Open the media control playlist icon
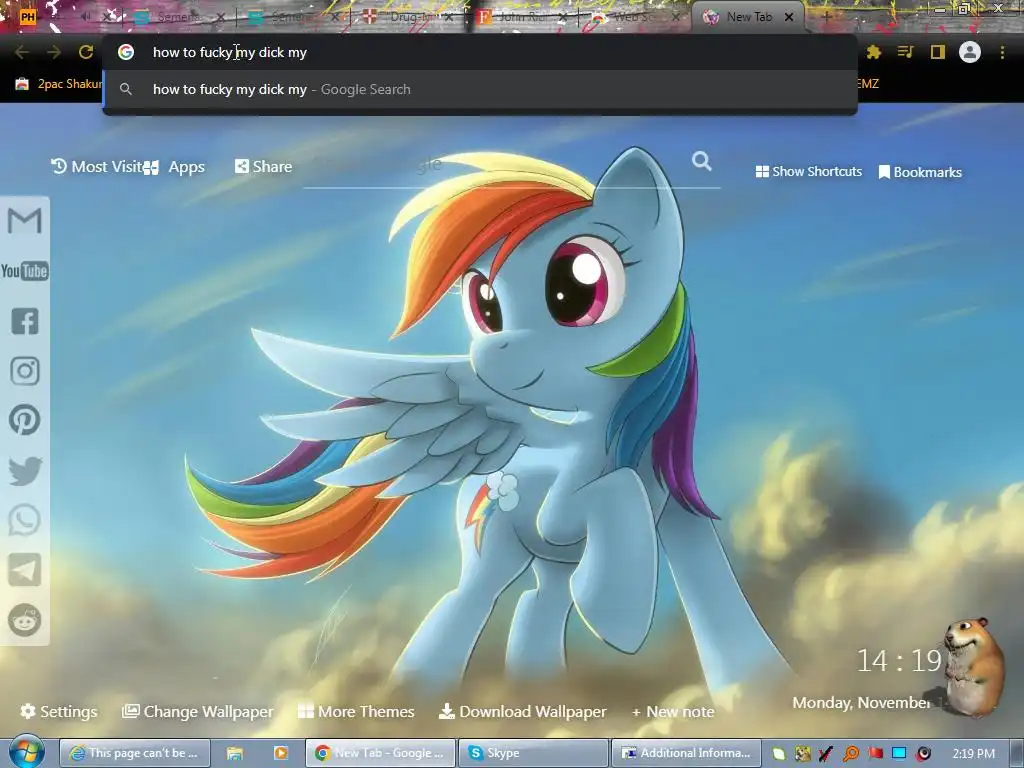The width and height of the screenshot is (1024, 768). (x=905, y=52)
